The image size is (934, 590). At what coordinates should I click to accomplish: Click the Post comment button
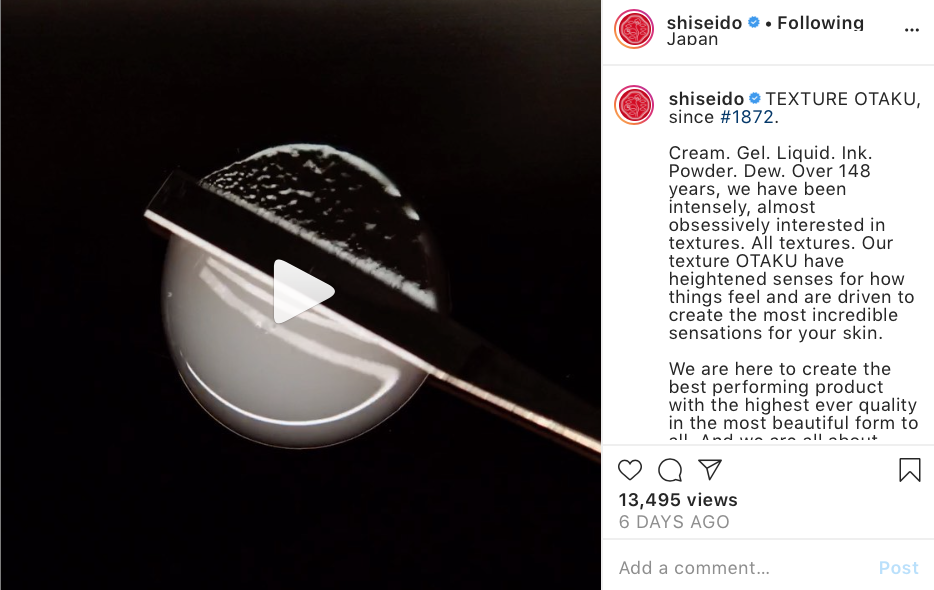point(899,568)
